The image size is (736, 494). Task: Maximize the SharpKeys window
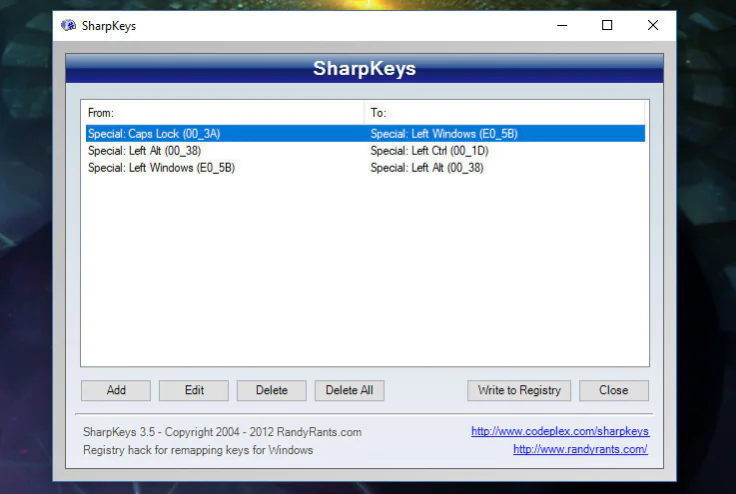[x=607, y=25]
